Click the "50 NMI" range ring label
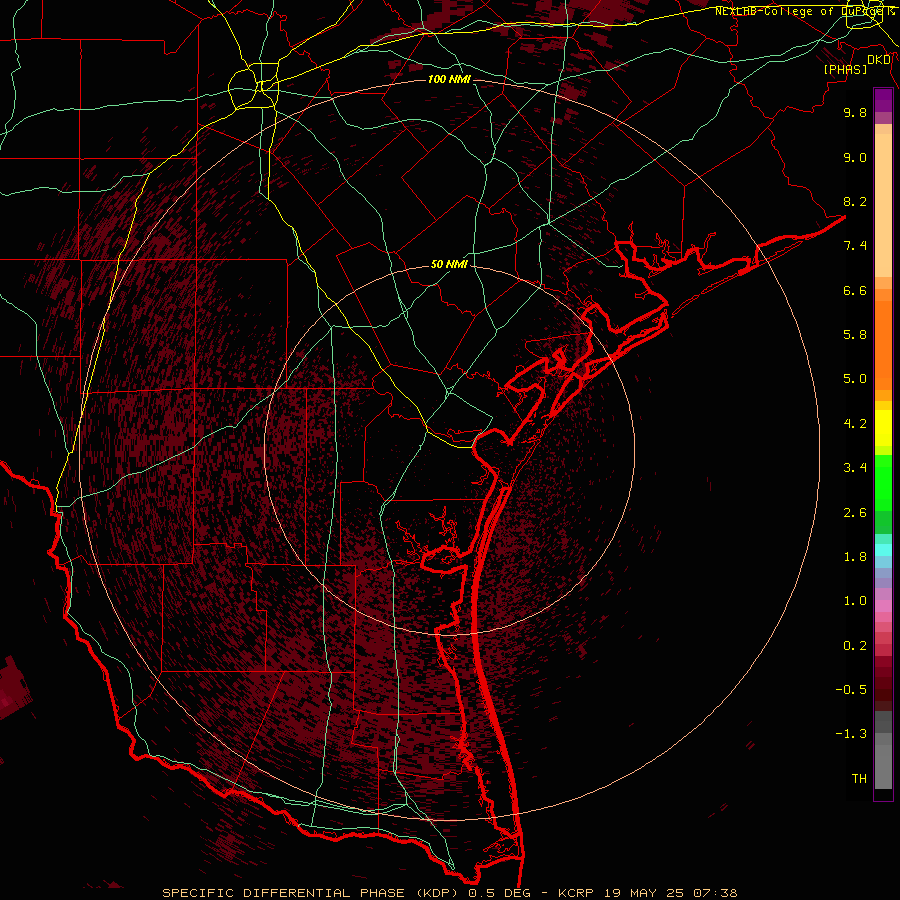 click(449, 265)
